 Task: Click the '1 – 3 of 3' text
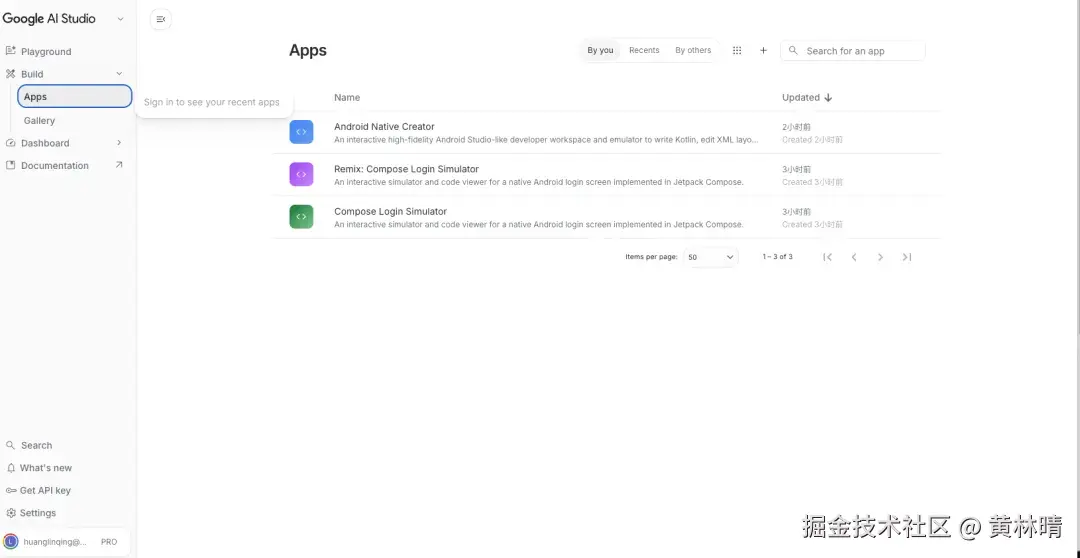click(777, 257)
